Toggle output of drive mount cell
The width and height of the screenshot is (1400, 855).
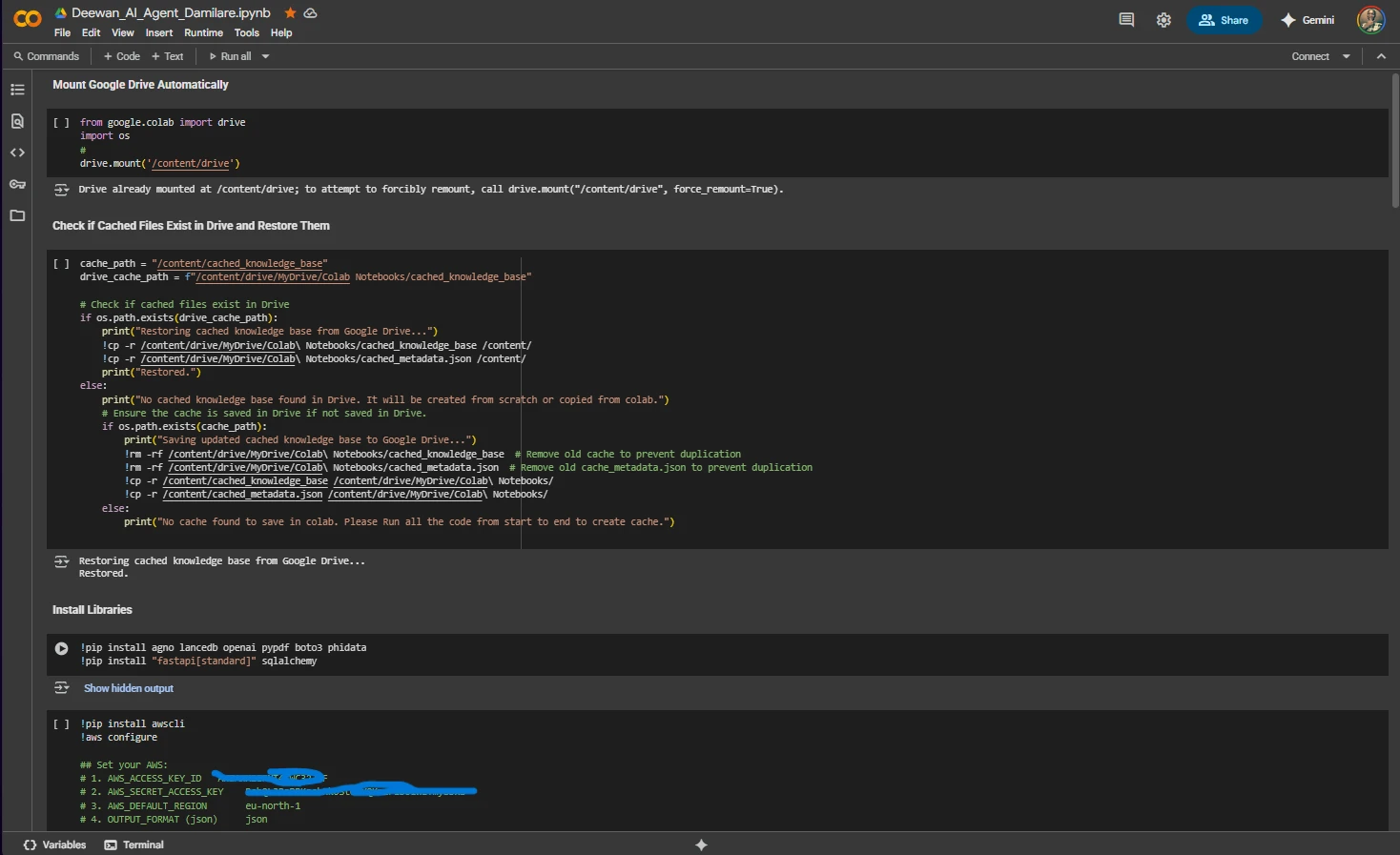(61, 190)
